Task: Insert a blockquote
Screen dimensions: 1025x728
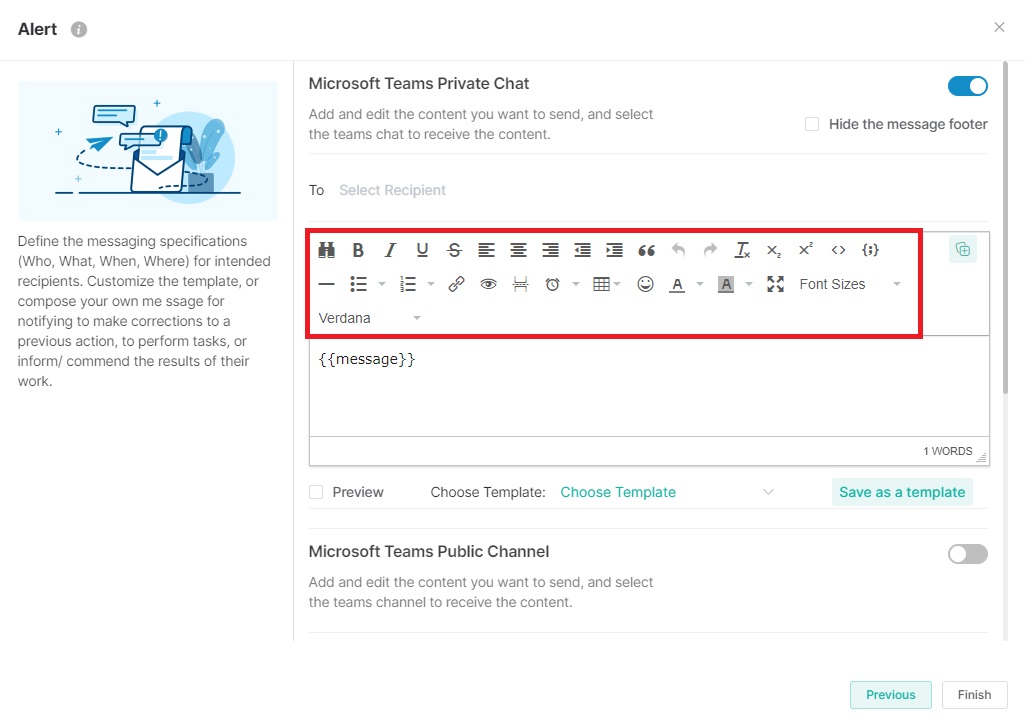Action: coord(646,250)
